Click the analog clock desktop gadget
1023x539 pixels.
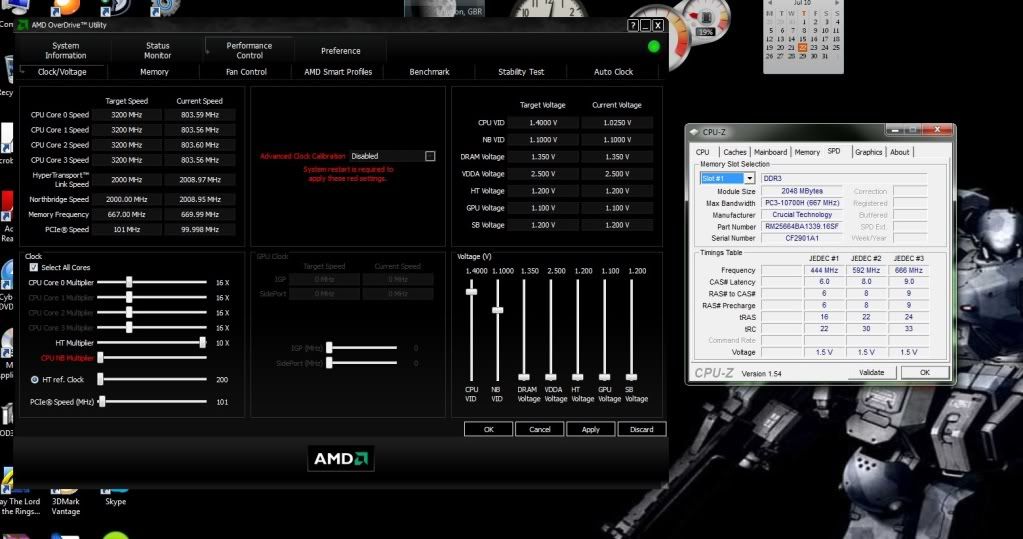pyautogui.click(x=549, y=8)
